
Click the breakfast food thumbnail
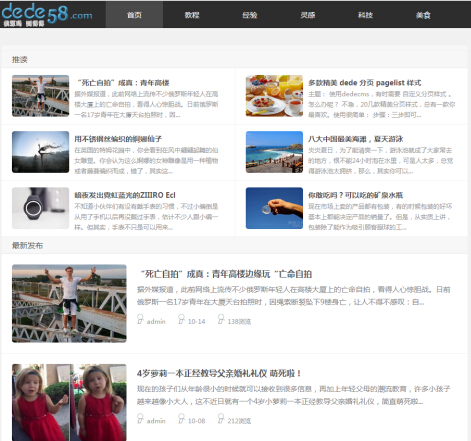274,96
